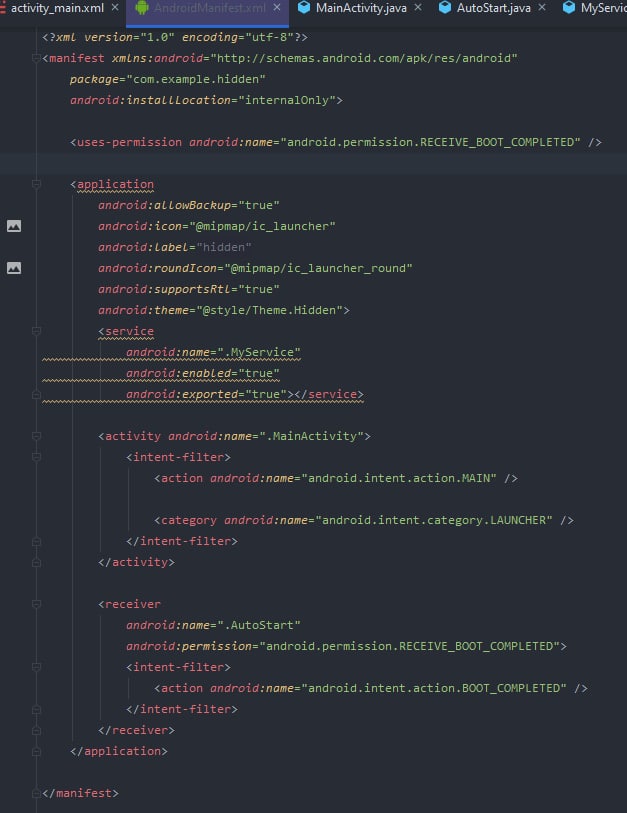
Task: Collapse the service tag fold marker
Action: 36,331
